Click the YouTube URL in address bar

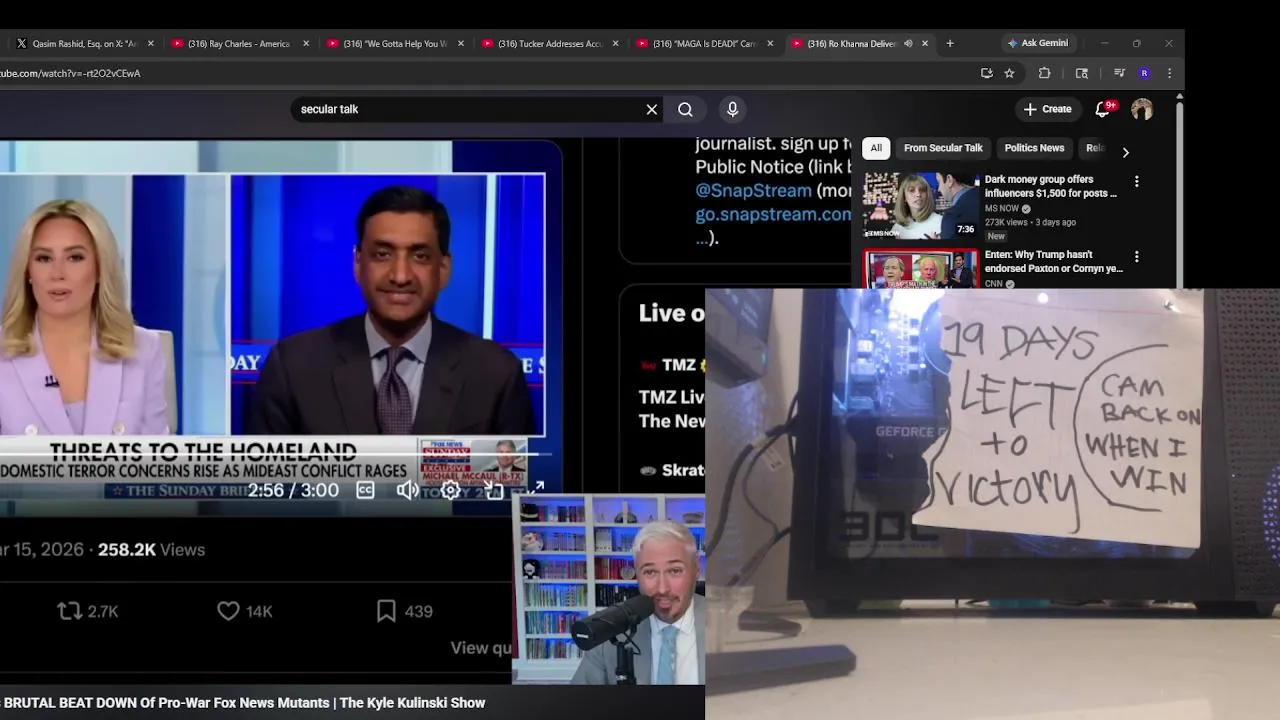click(x=70, y=73)
